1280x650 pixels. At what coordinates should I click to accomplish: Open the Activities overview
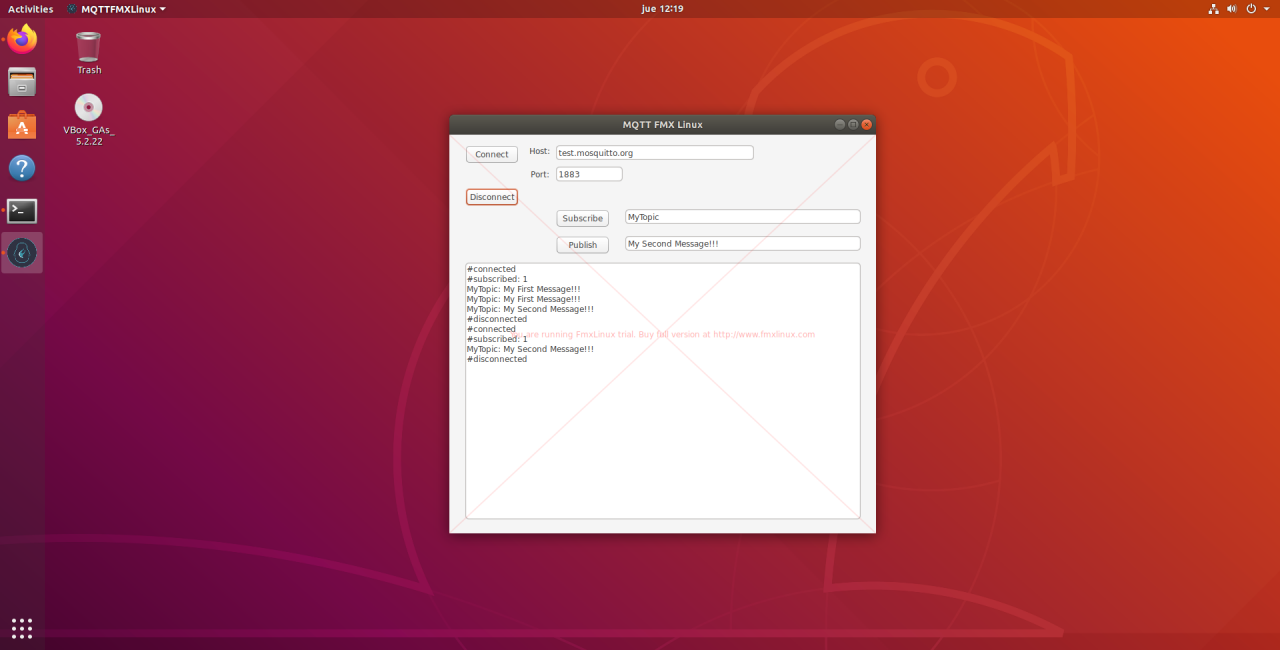31,9
